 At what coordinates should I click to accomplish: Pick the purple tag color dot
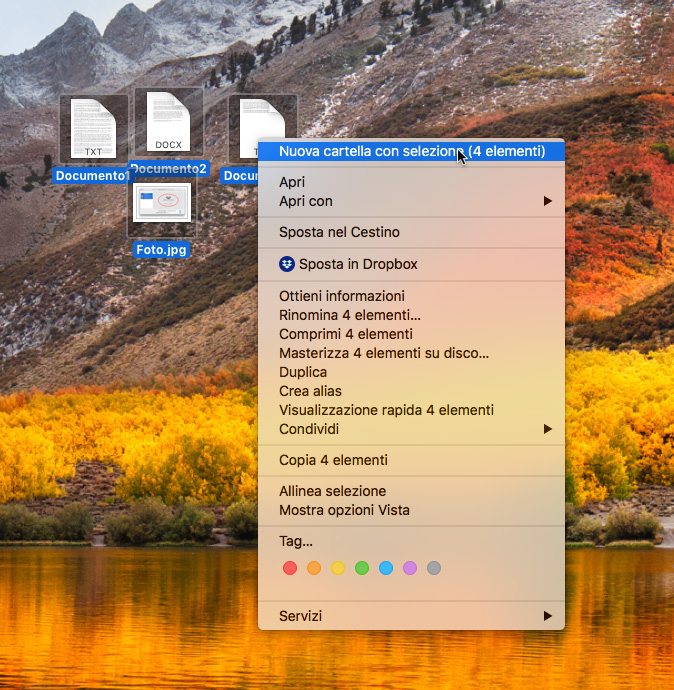[x=410, y=568]
